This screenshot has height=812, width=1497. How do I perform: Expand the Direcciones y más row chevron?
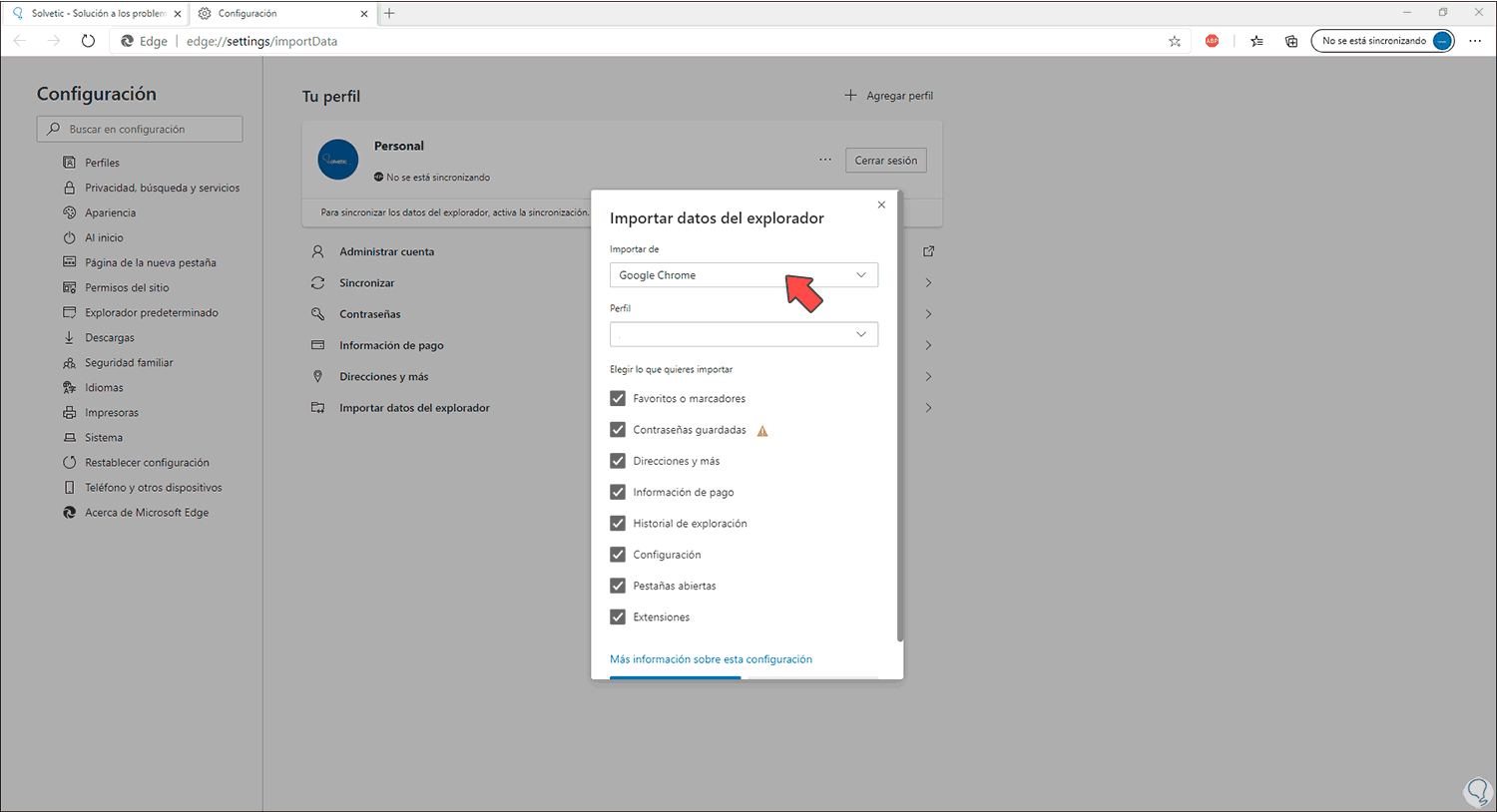pos(928,376)
